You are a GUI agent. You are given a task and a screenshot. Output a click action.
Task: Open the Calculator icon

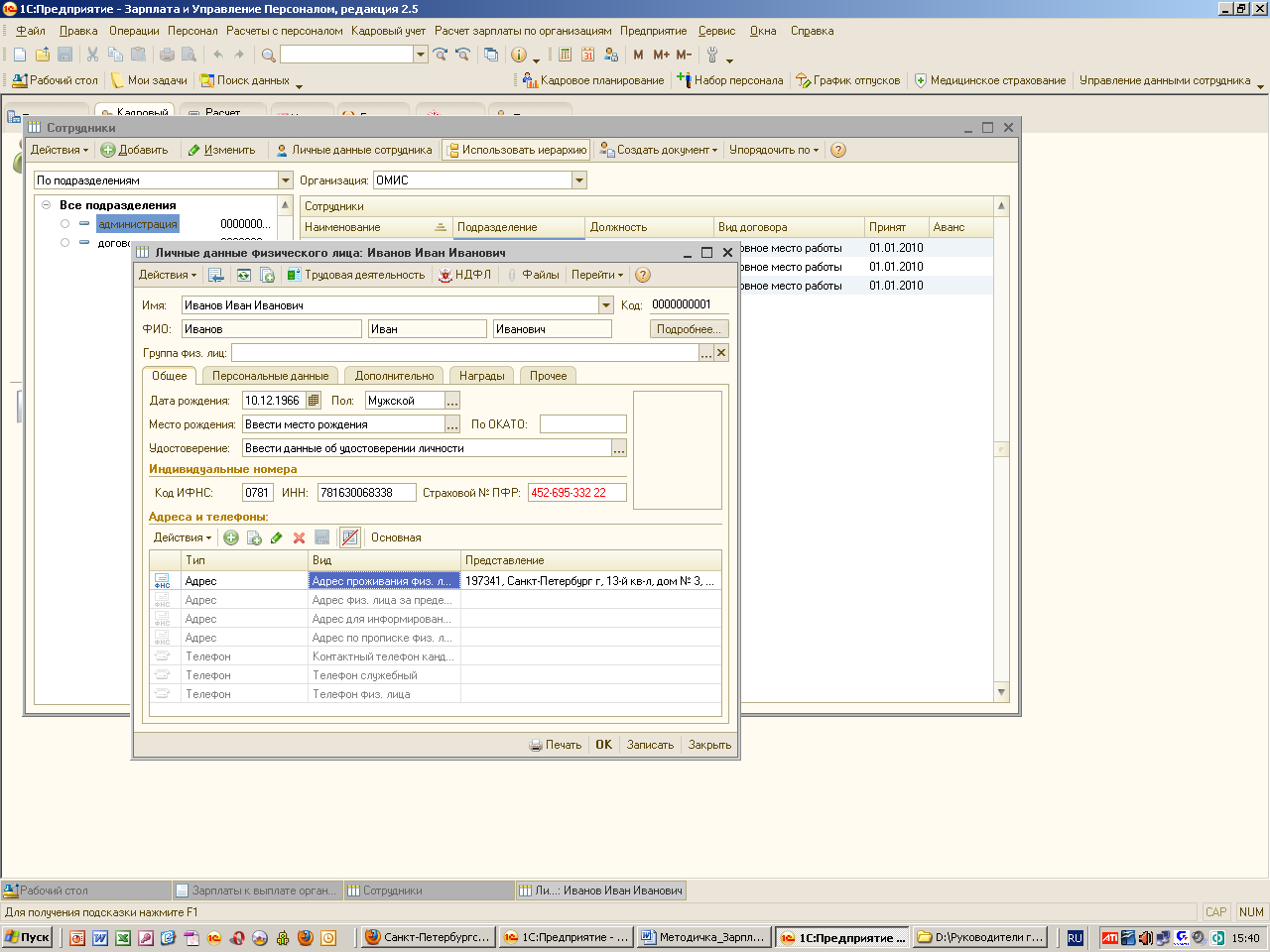566,55
